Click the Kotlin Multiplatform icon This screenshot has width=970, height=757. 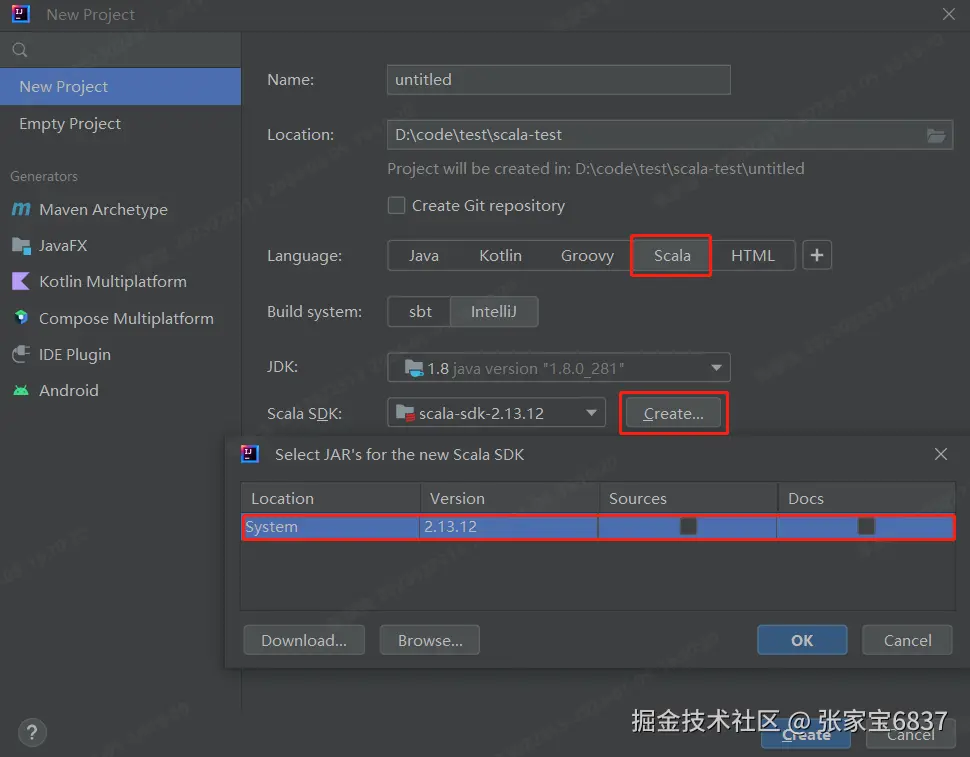pyautogui.click(x=21, y=281)
